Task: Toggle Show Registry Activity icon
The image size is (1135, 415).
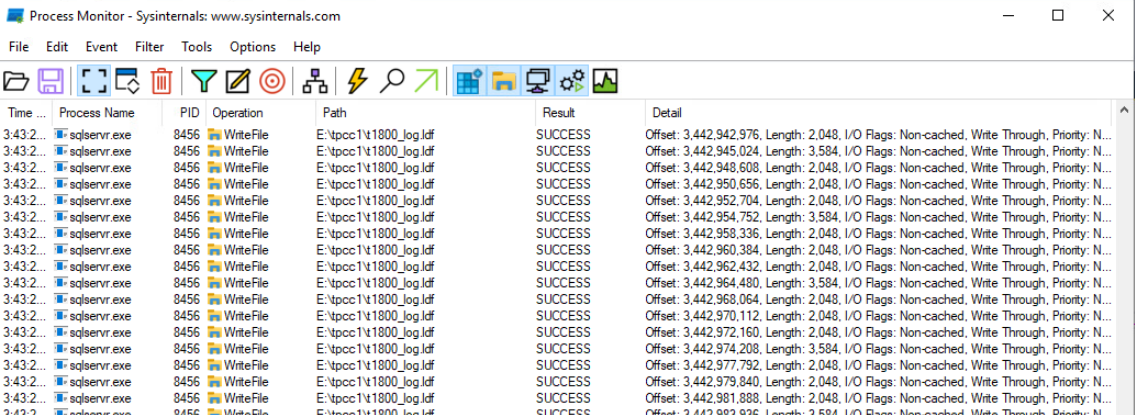Action: click(x=470, y=81)
